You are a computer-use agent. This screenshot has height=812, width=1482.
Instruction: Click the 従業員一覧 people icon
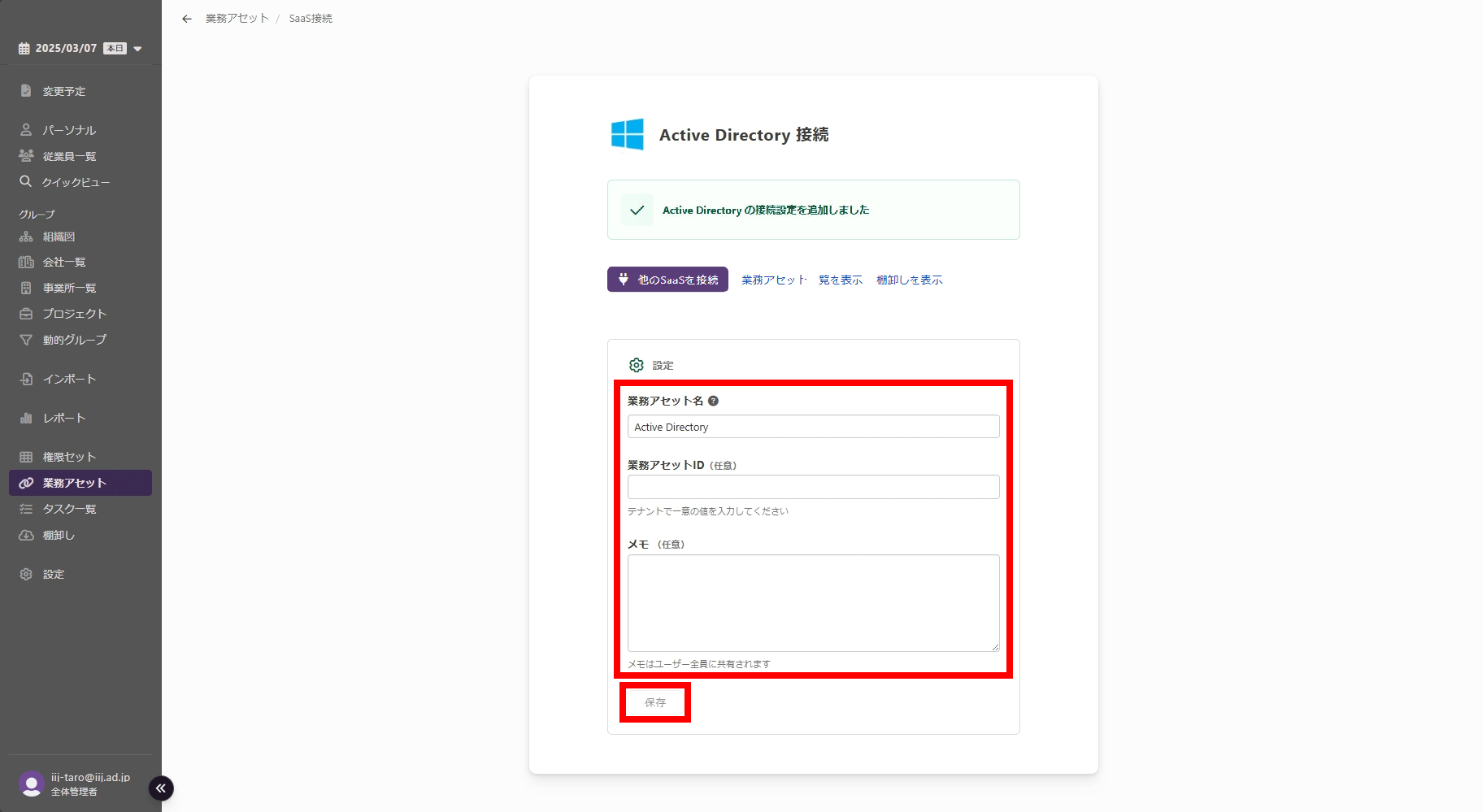(26, 156)
